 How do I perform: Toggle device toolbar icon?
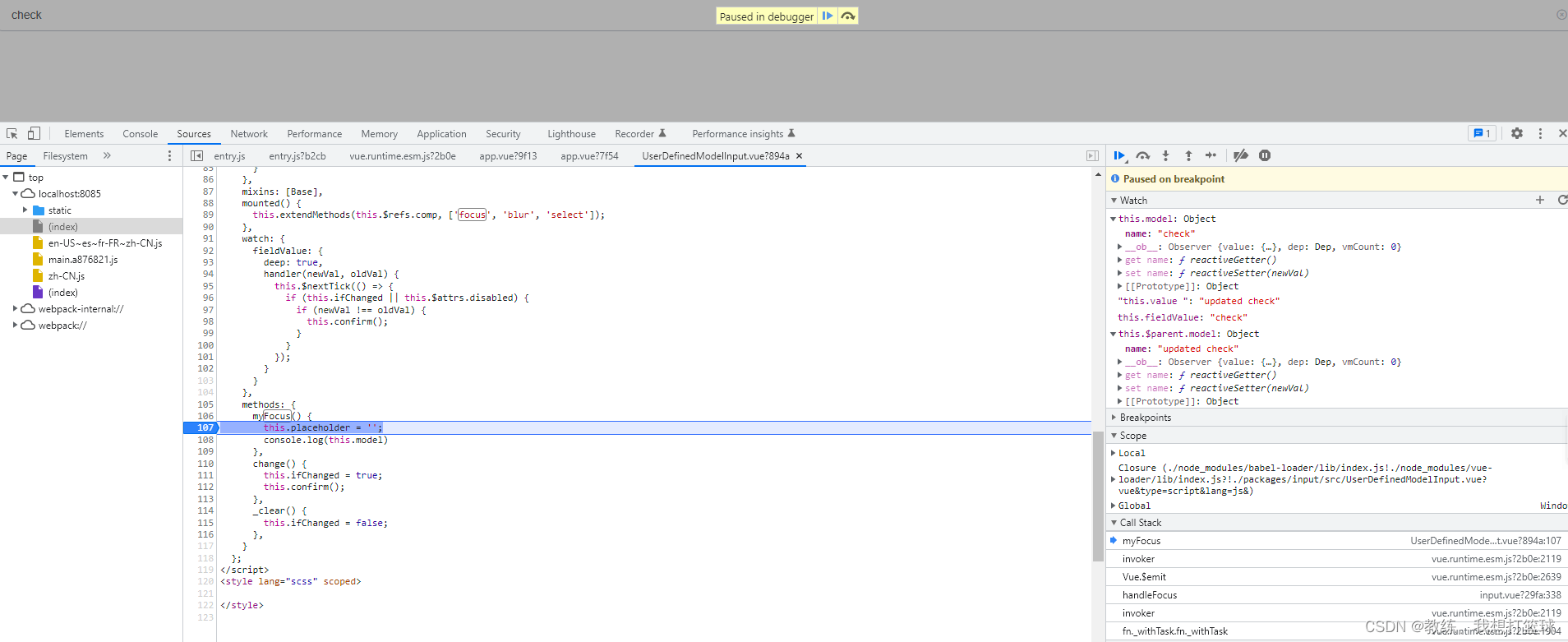pos(34,133)
